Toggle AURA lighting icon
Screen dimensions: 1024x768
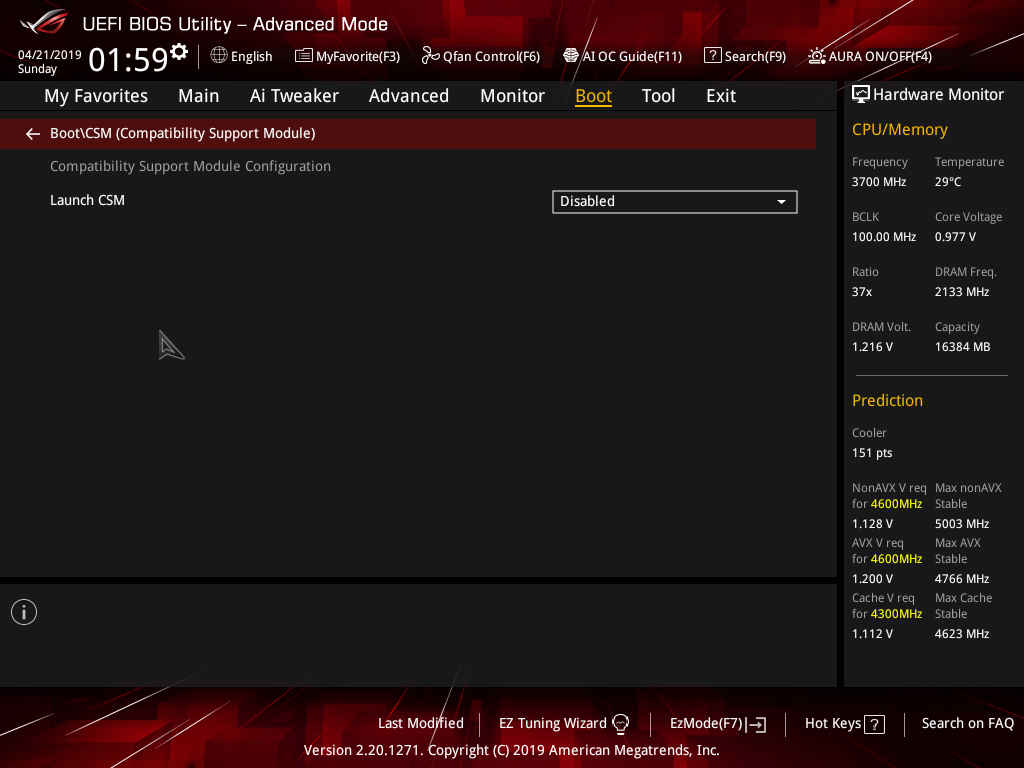coord(816,56)
